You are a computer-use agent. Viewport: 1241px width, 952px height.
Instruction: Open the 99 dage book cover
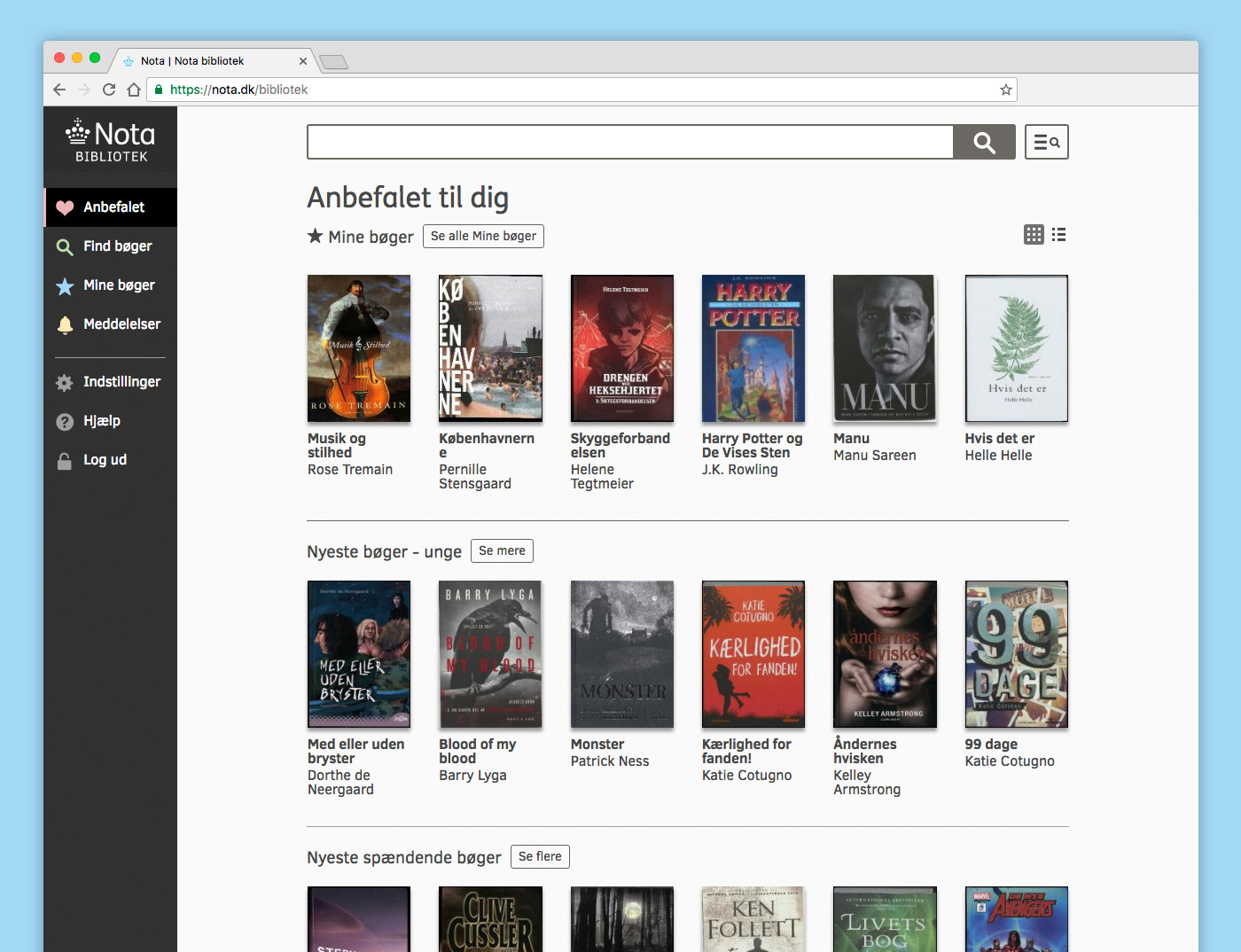pos(1017,654)
